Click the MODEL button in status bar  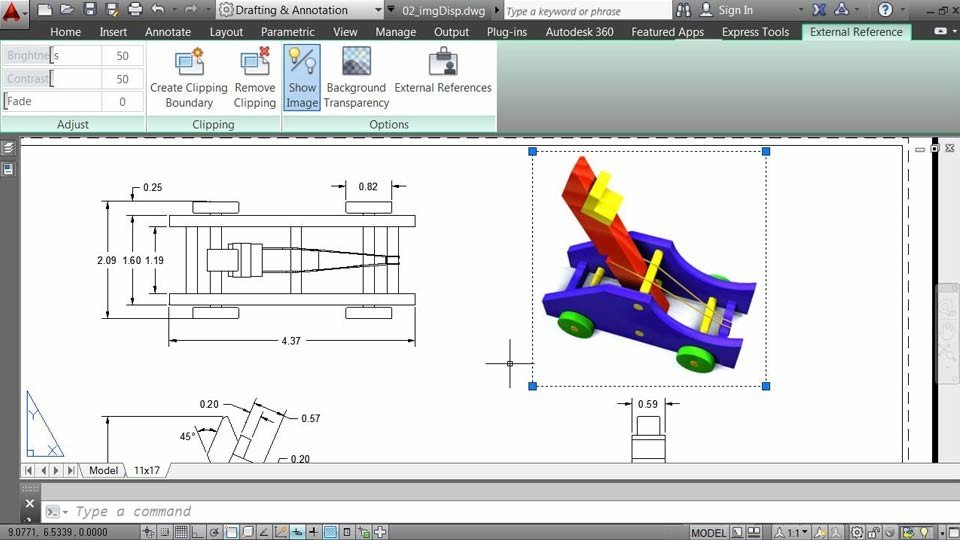tap(708, 532)
